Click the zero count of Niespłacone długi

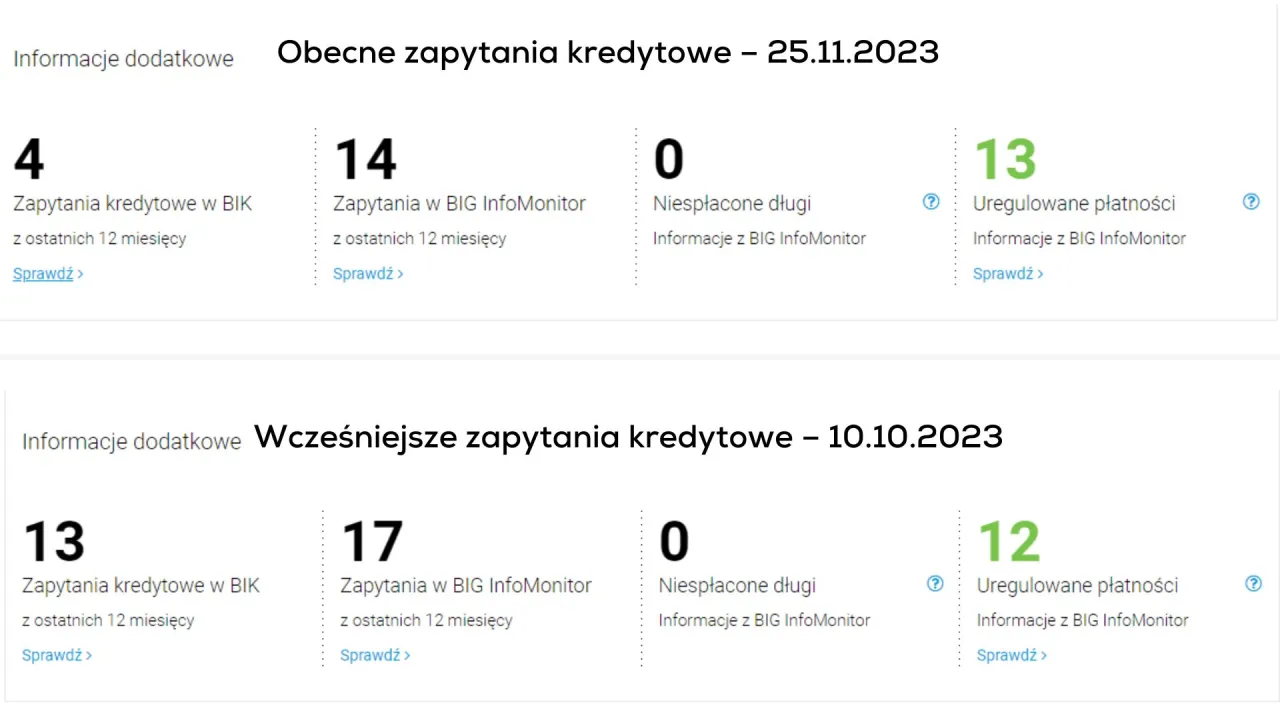(x=668, y=158)
